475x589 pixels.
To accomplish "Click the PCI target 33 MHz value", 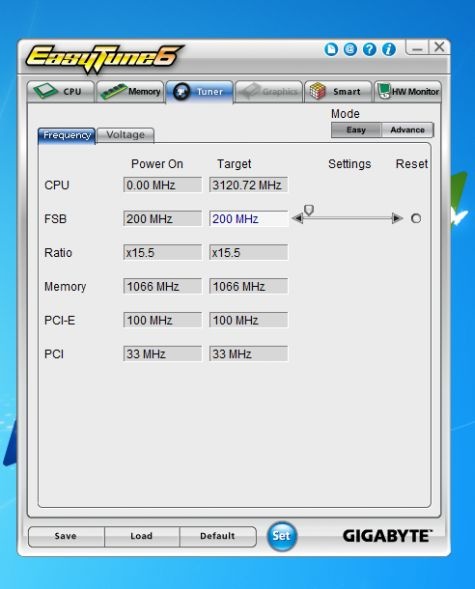I will (x=249, y=354).
